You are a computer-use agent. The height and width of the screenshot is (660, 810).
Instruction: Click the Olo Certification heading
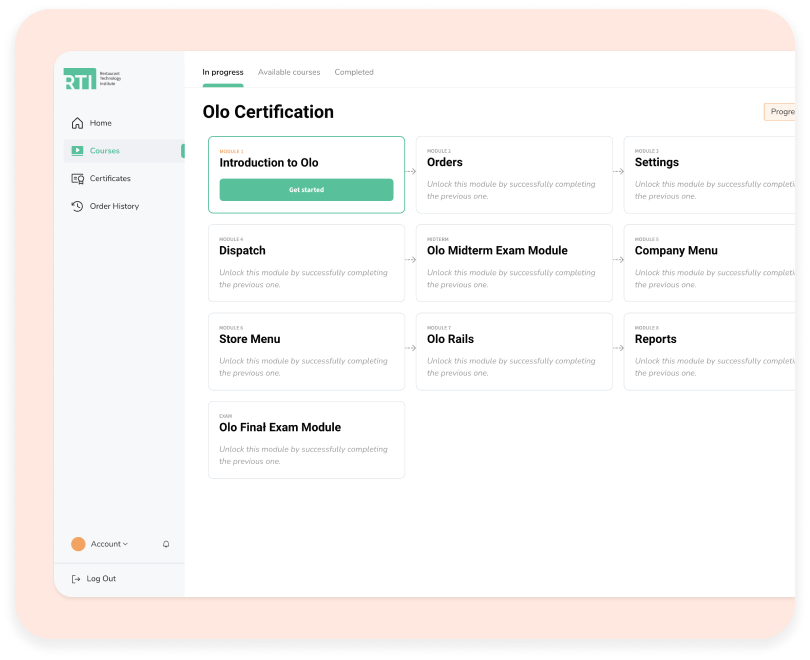268,112
